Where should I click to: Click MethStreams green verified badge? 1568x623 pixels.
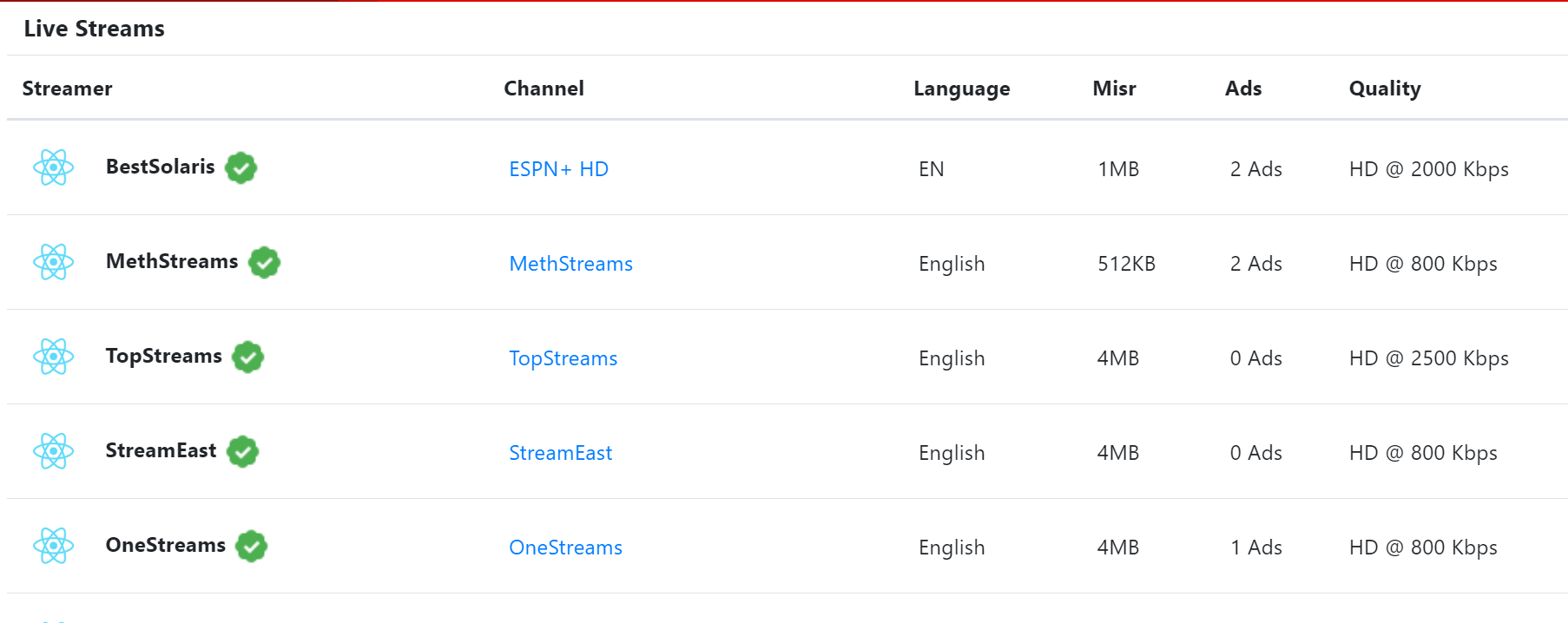click(264, 262)
